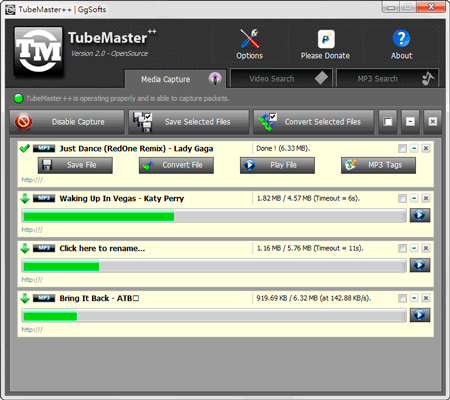Click http:/// link under Just Dance
This screenshot has width=450, height=400.
32,180
